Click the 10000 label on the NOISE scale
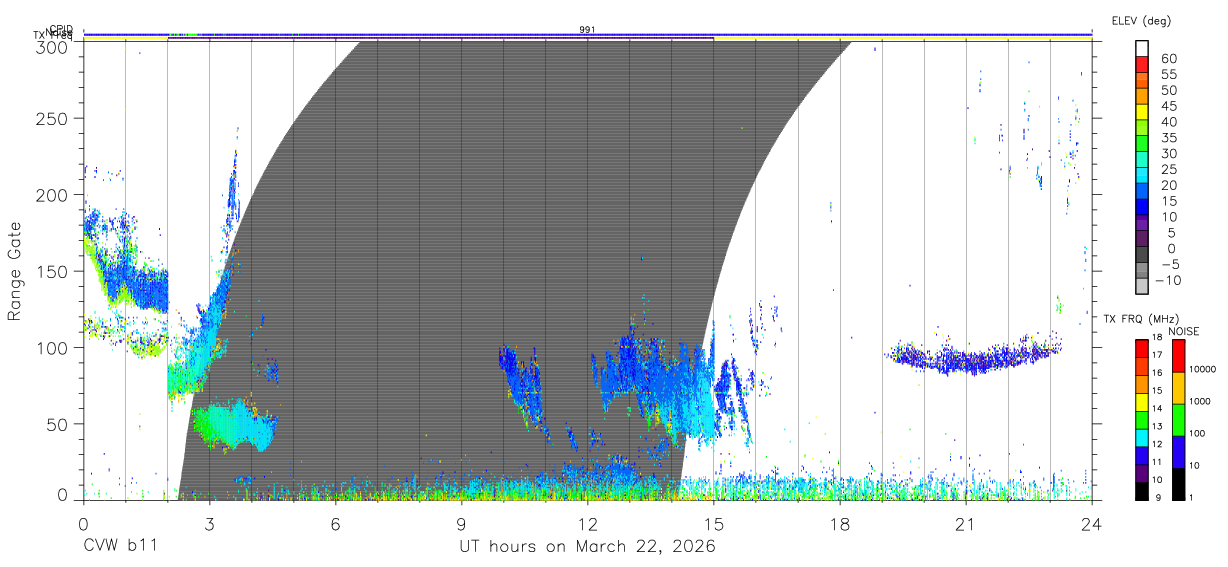 pos(1203,369)
